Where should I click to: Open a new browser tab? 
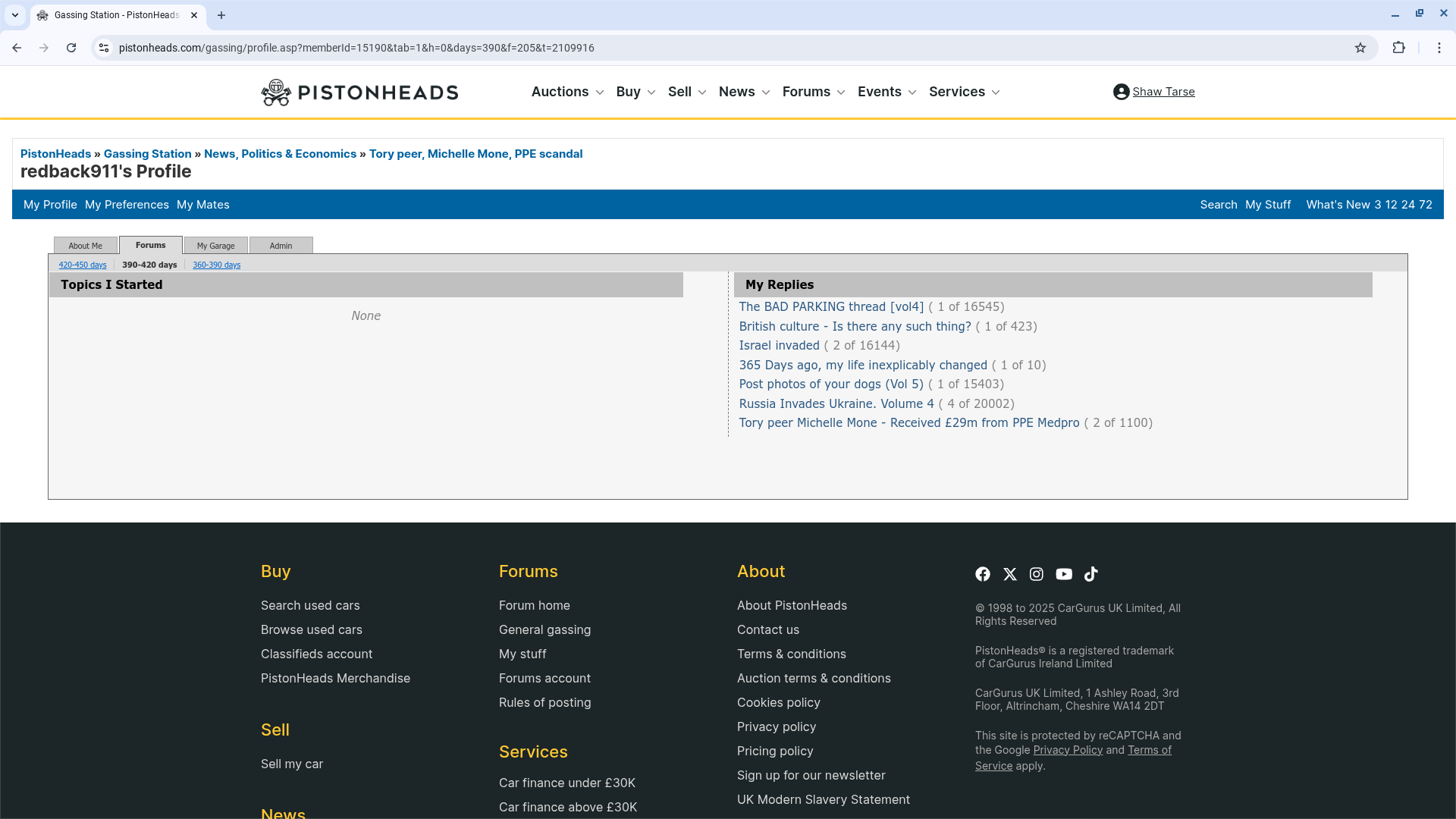(221, 15)
